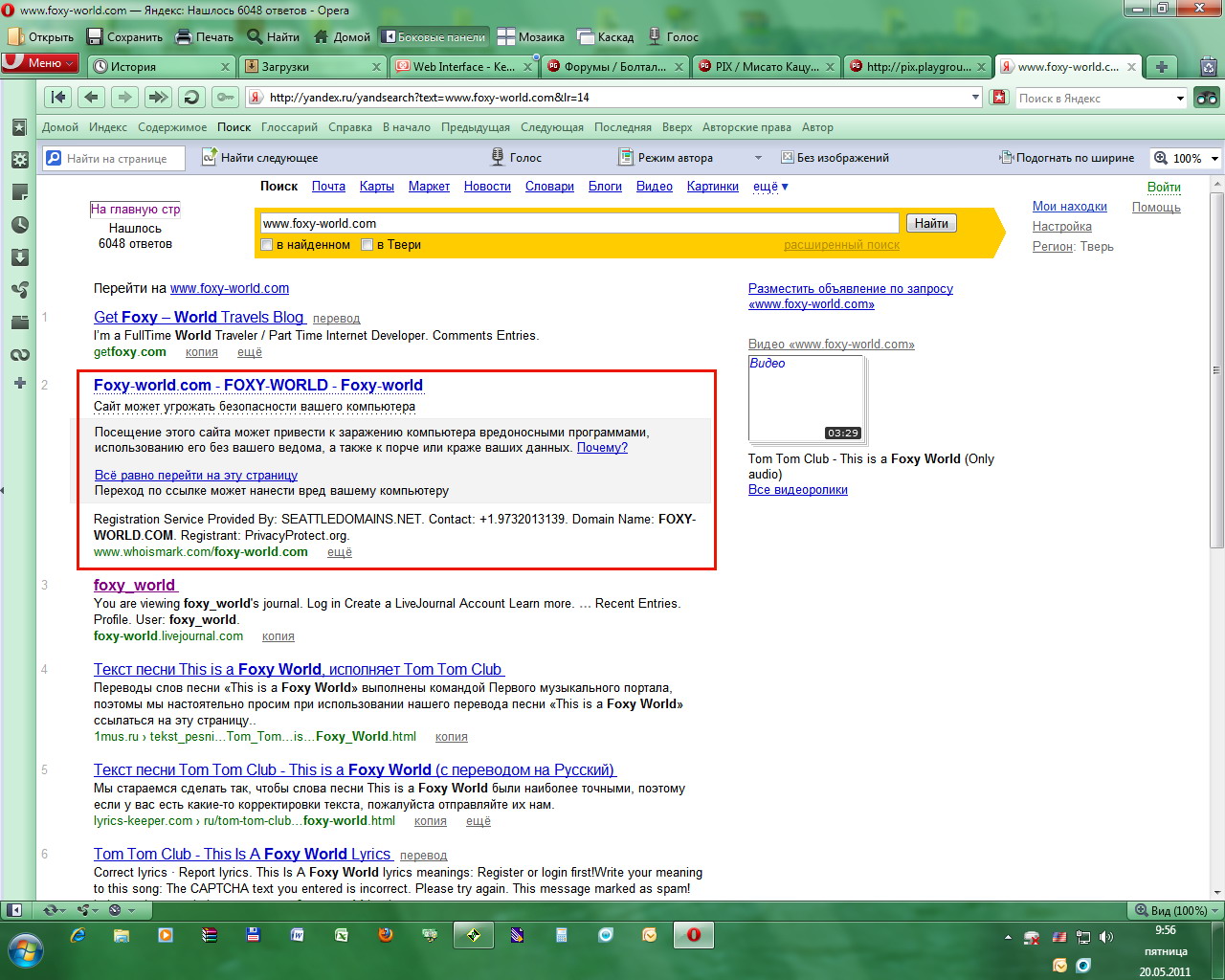Image resolution: width=1225 pixels, height=980 pixels.
Task: Reload the page with refresh icon
Action: coord(191,97)
